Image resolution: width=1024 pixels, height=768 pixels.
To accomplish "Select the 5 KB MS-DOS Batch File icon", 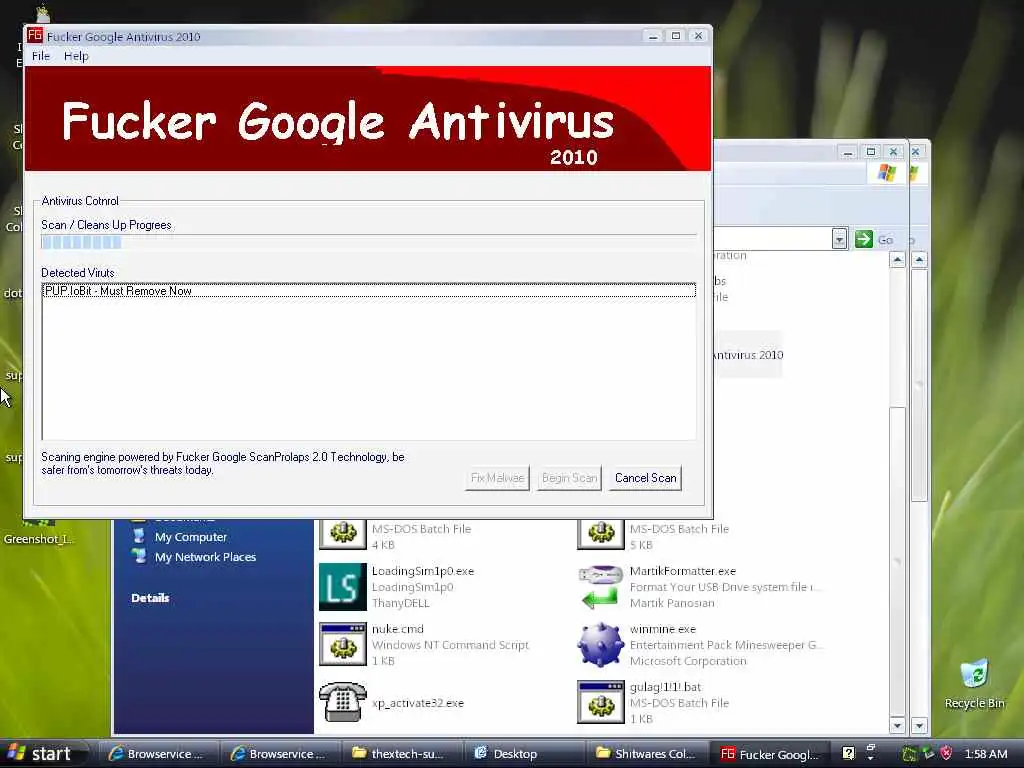I will 601,534.
